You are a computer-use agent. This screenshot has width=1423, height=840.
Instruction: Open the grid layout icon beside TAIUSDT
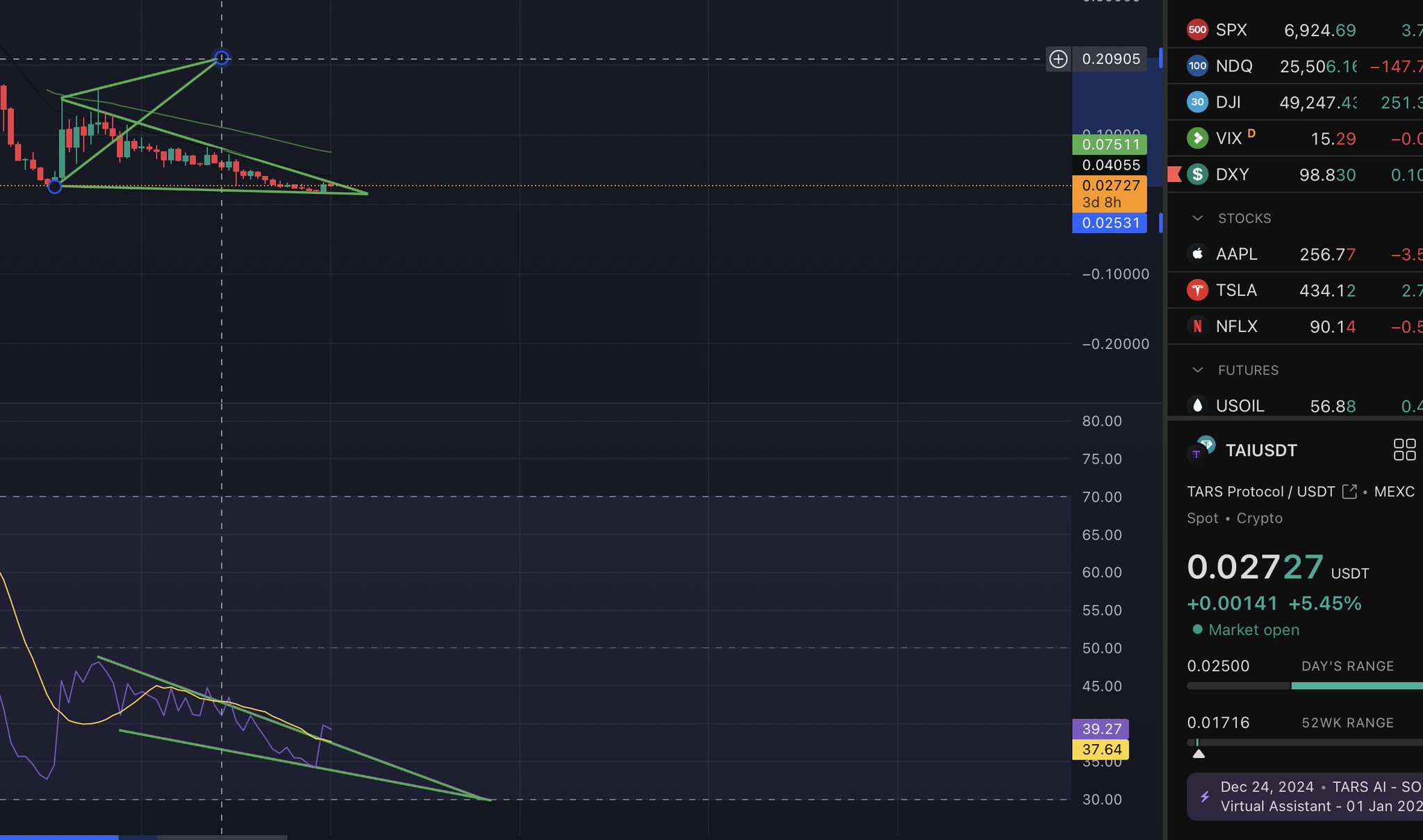[1404, 450]
